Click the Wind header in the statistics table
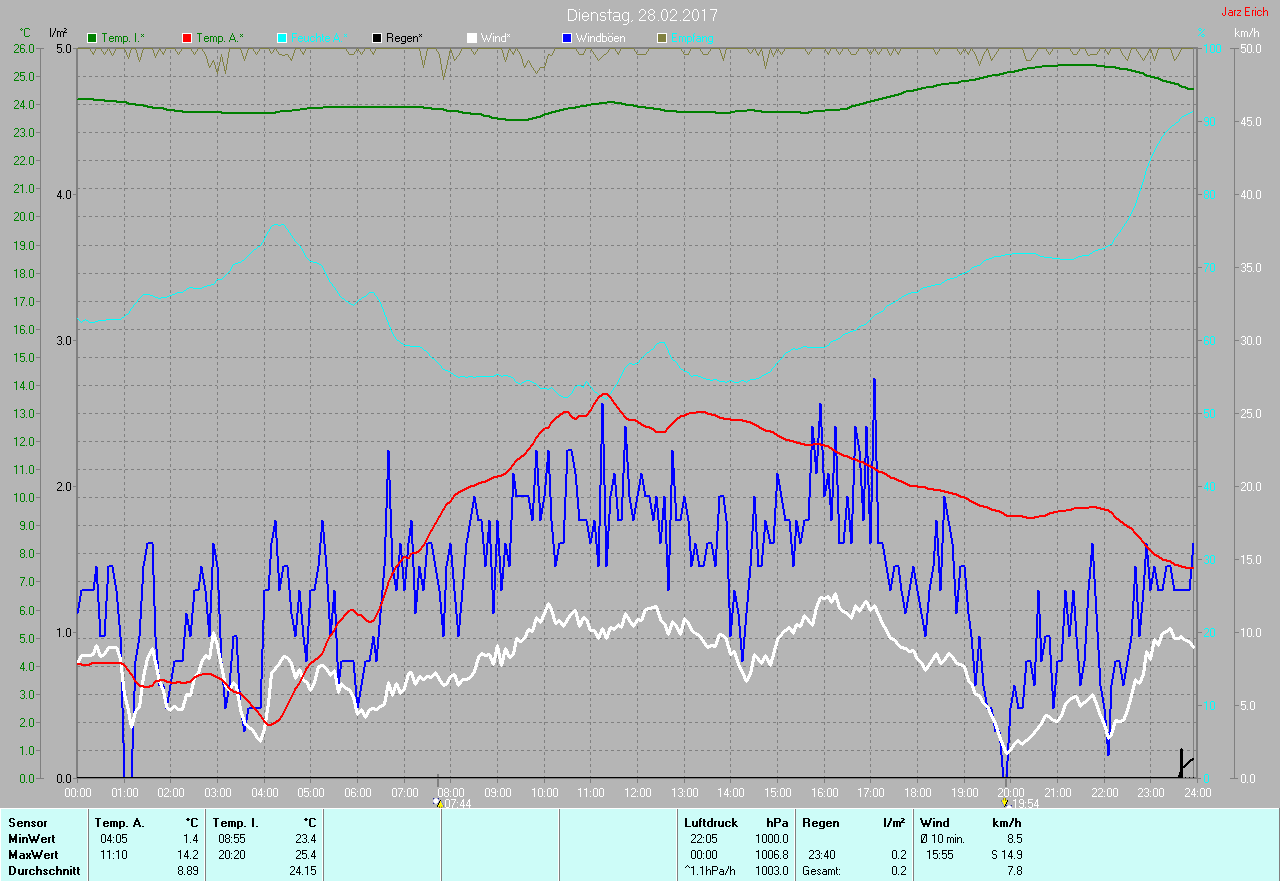Viewport: 1280px width, 881px height. pos(934,823)
